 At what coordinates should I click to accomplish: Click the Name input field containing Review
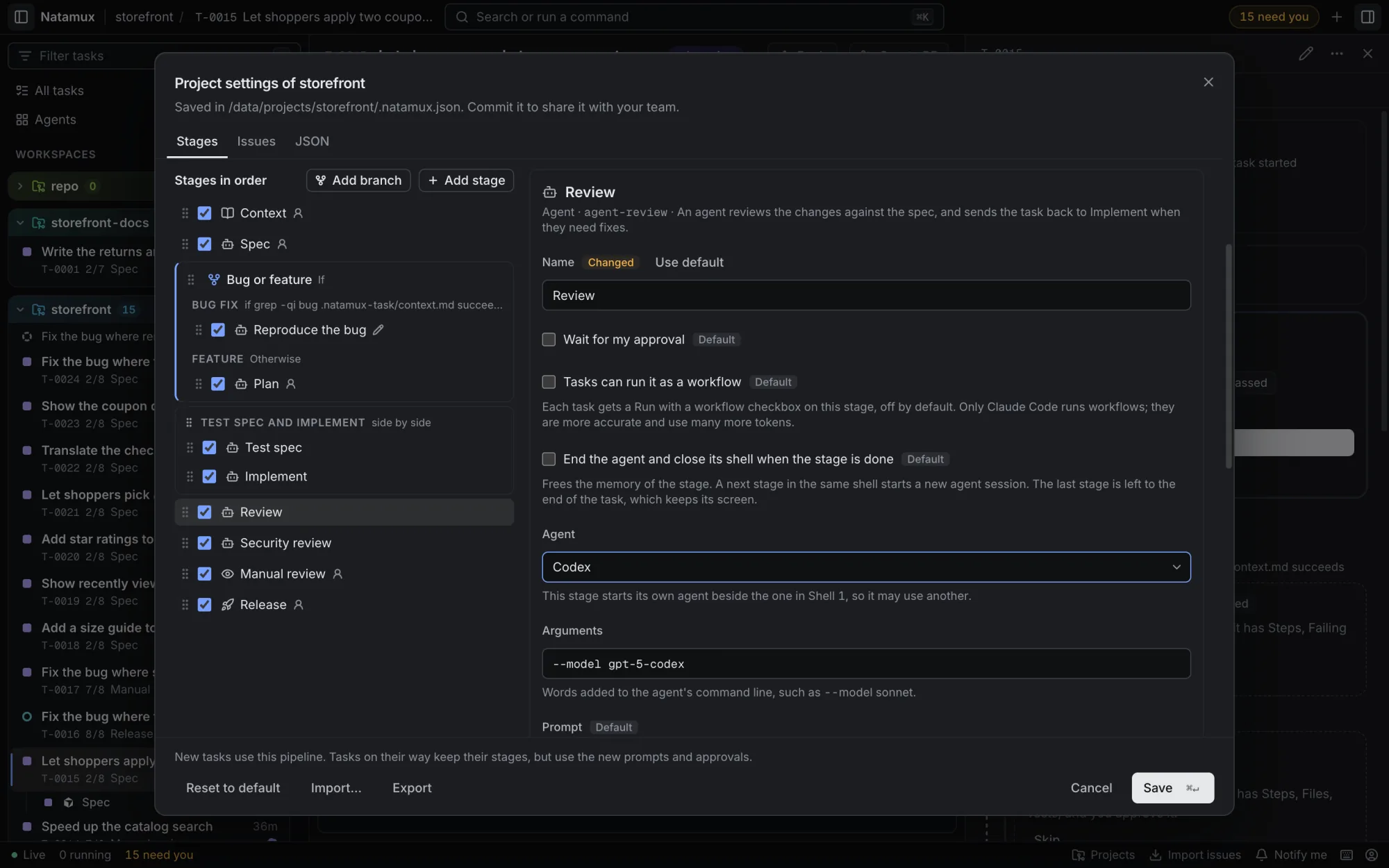[866, 296]
